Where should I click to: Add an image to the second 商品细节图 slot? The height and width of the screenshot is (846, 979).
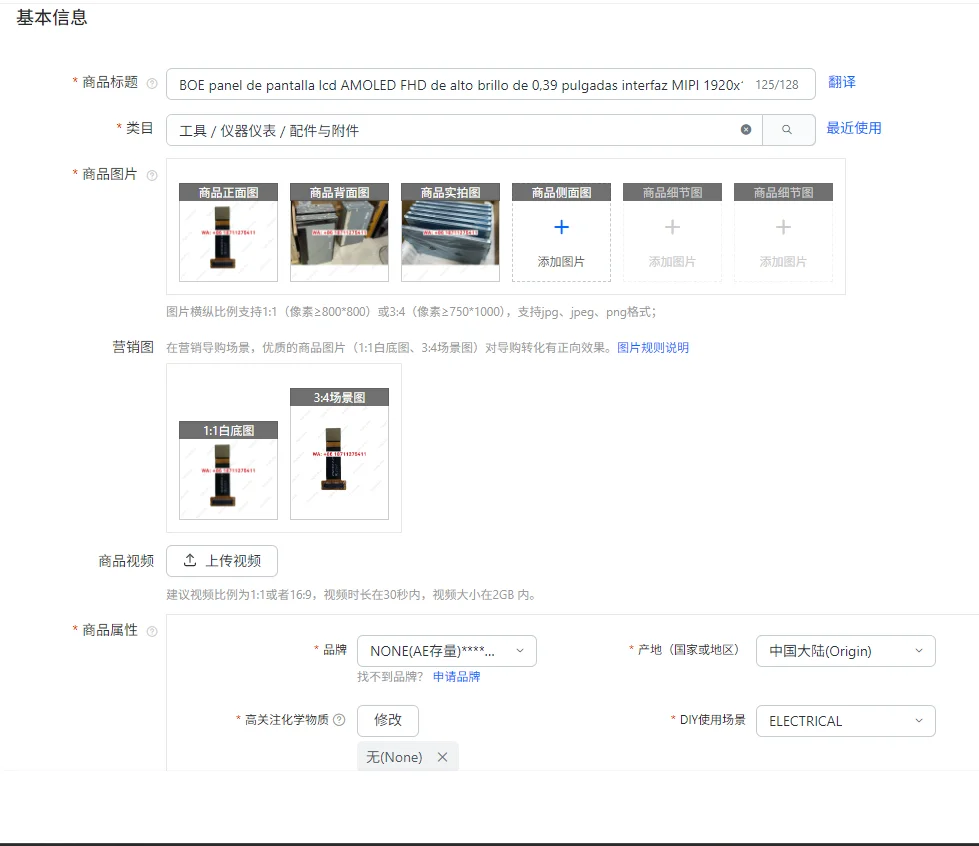[783, 232]
